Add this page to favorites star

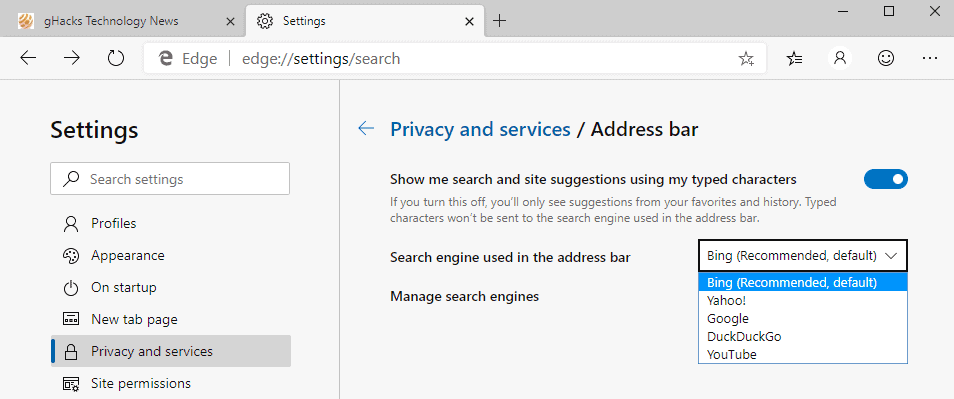pos(746,58)
